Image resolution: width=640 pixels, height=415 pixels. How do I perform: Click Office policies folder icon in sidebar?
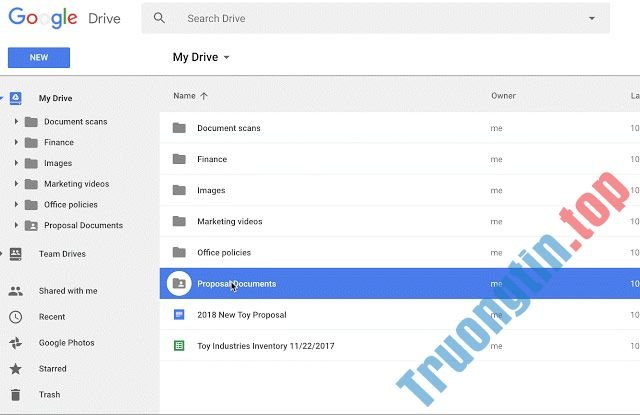click(31, 205)
